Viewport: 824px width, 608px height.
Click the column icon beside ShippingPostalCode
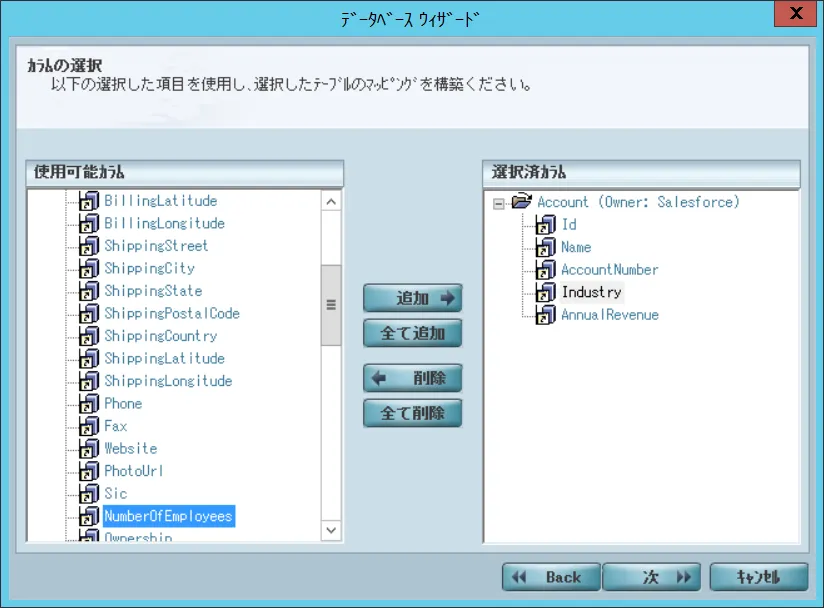coord(88,313)
